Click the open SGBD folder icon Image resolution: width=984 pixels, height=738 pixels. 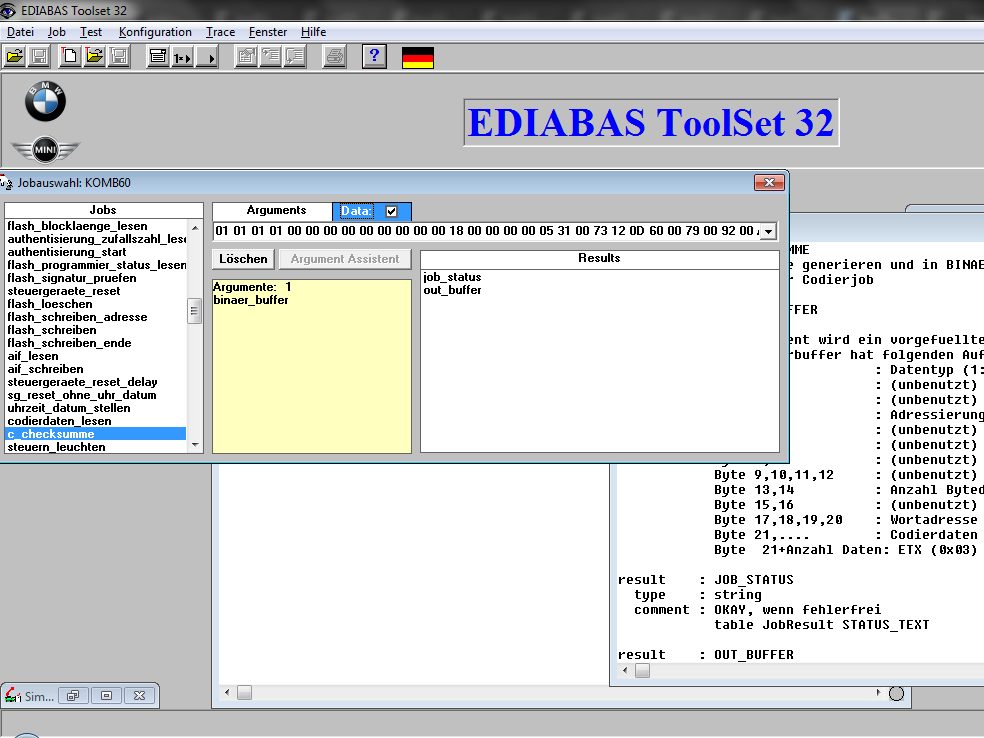click(14, 56)
